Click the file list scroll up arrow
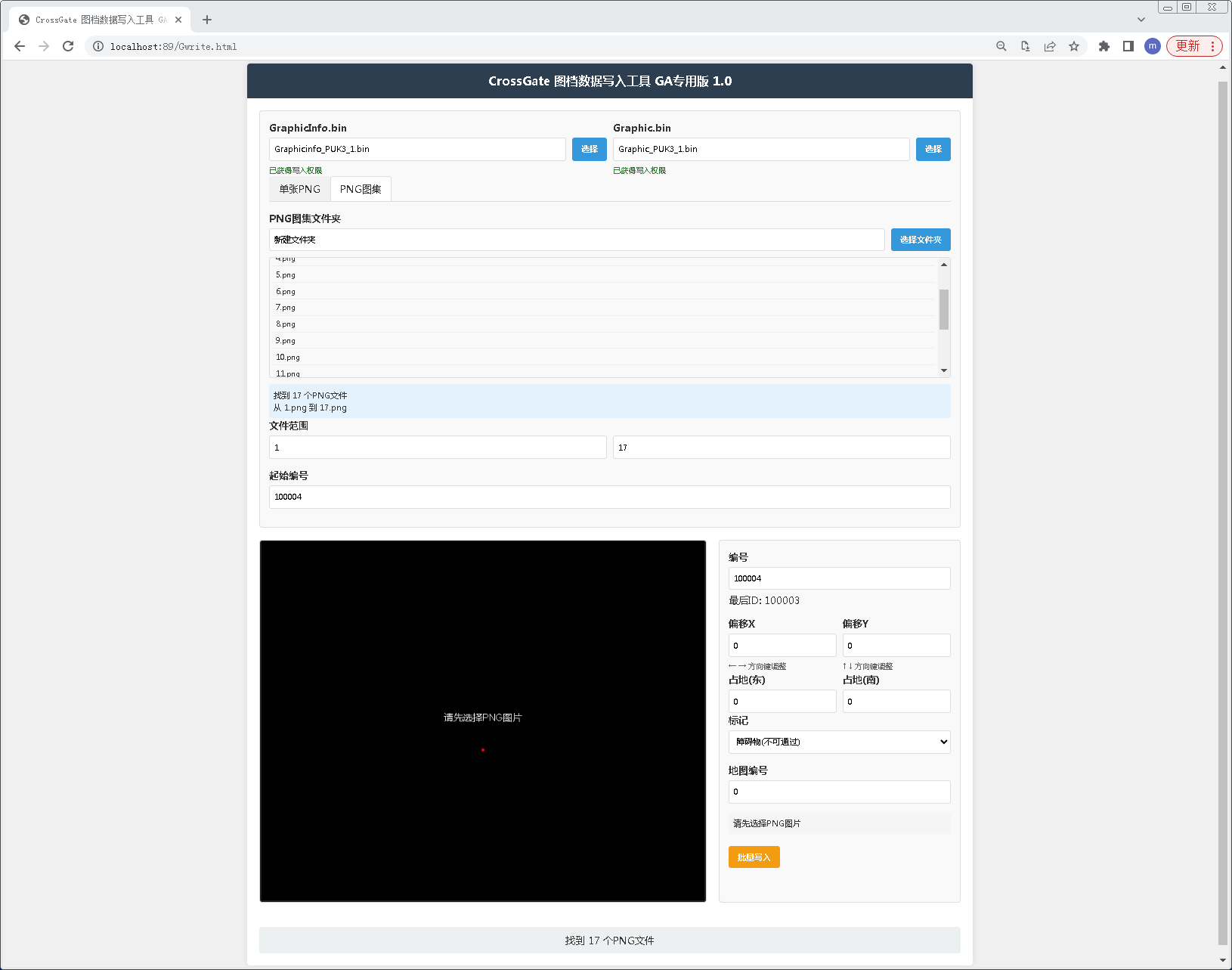 click(x=944, y=264)
